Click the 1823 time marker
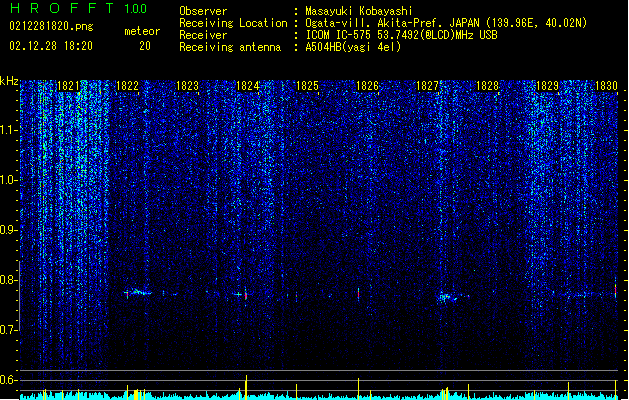Image resolution: width=629 pixels, height=400 pixels. pos(187,86)
